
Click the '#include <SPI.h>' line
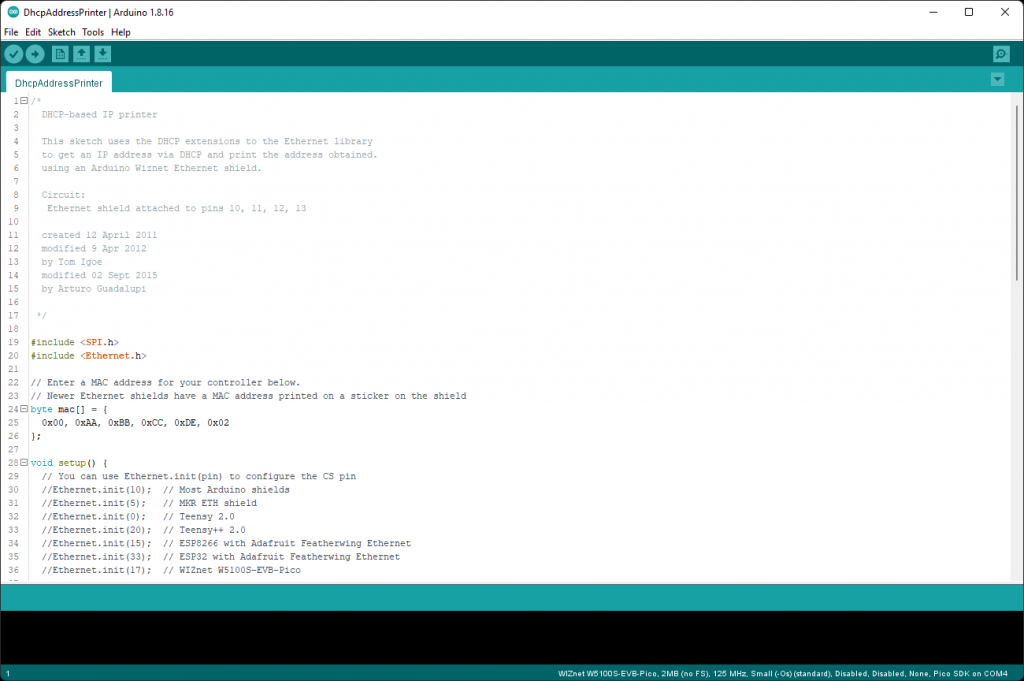click(74, 342)
